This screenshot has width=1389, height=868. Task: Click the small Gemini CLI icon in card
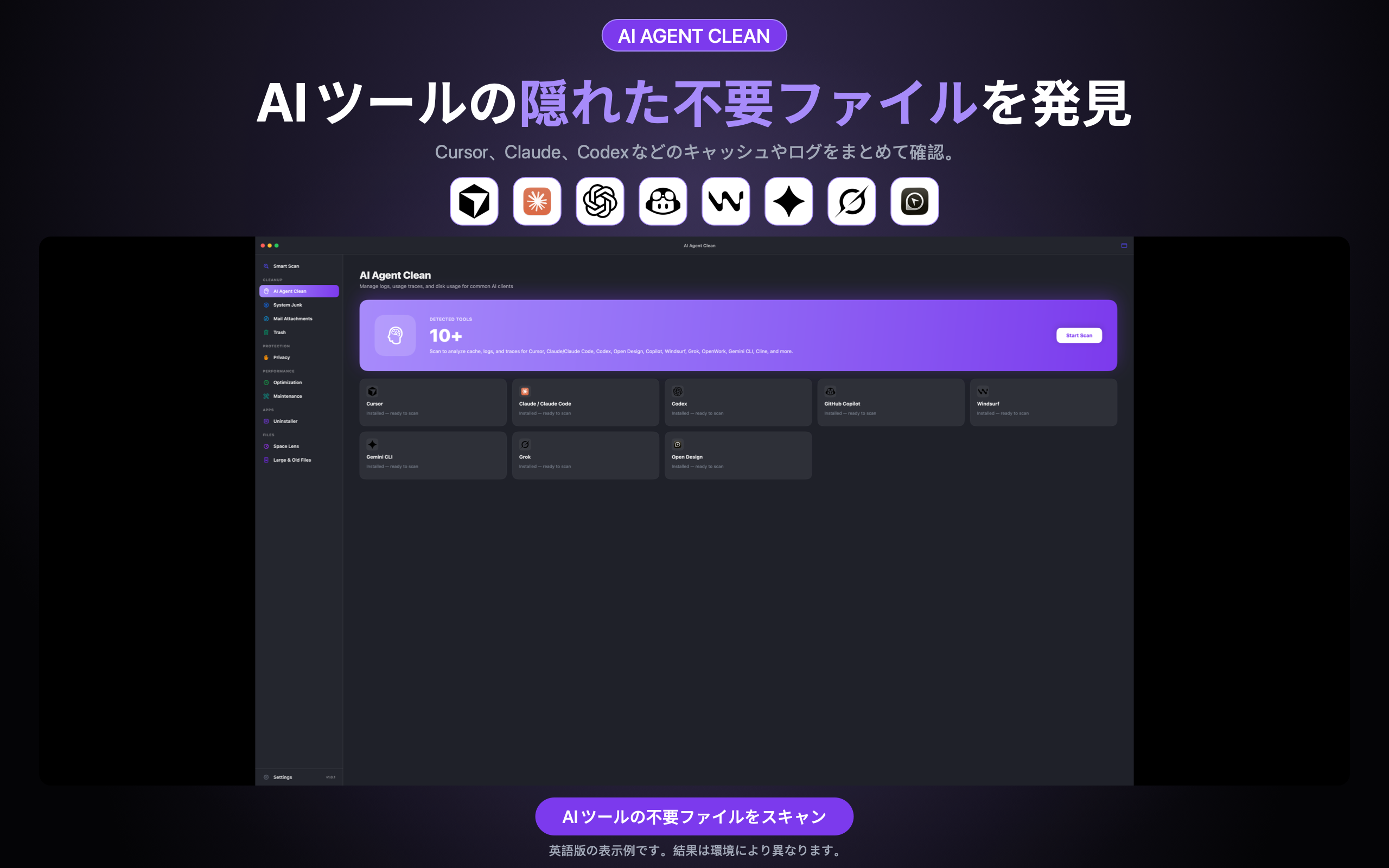(x=372, y=444)
